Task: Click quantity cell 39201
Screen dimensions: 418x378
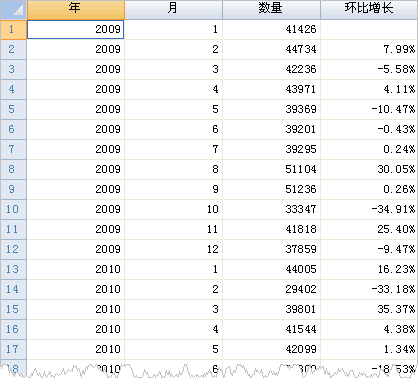Action: click(x=271, y=130)
